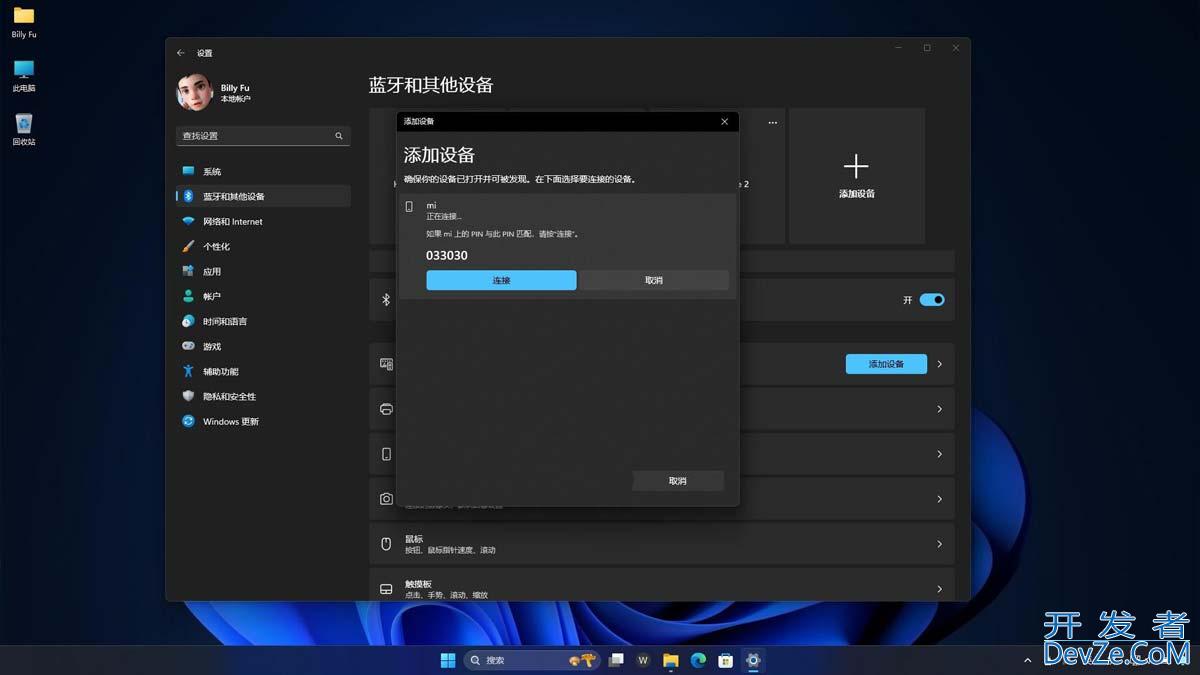The image size is (1200, 675).
Task: Turn off the Bluetooth 开 switch
Action: [932, 299]
